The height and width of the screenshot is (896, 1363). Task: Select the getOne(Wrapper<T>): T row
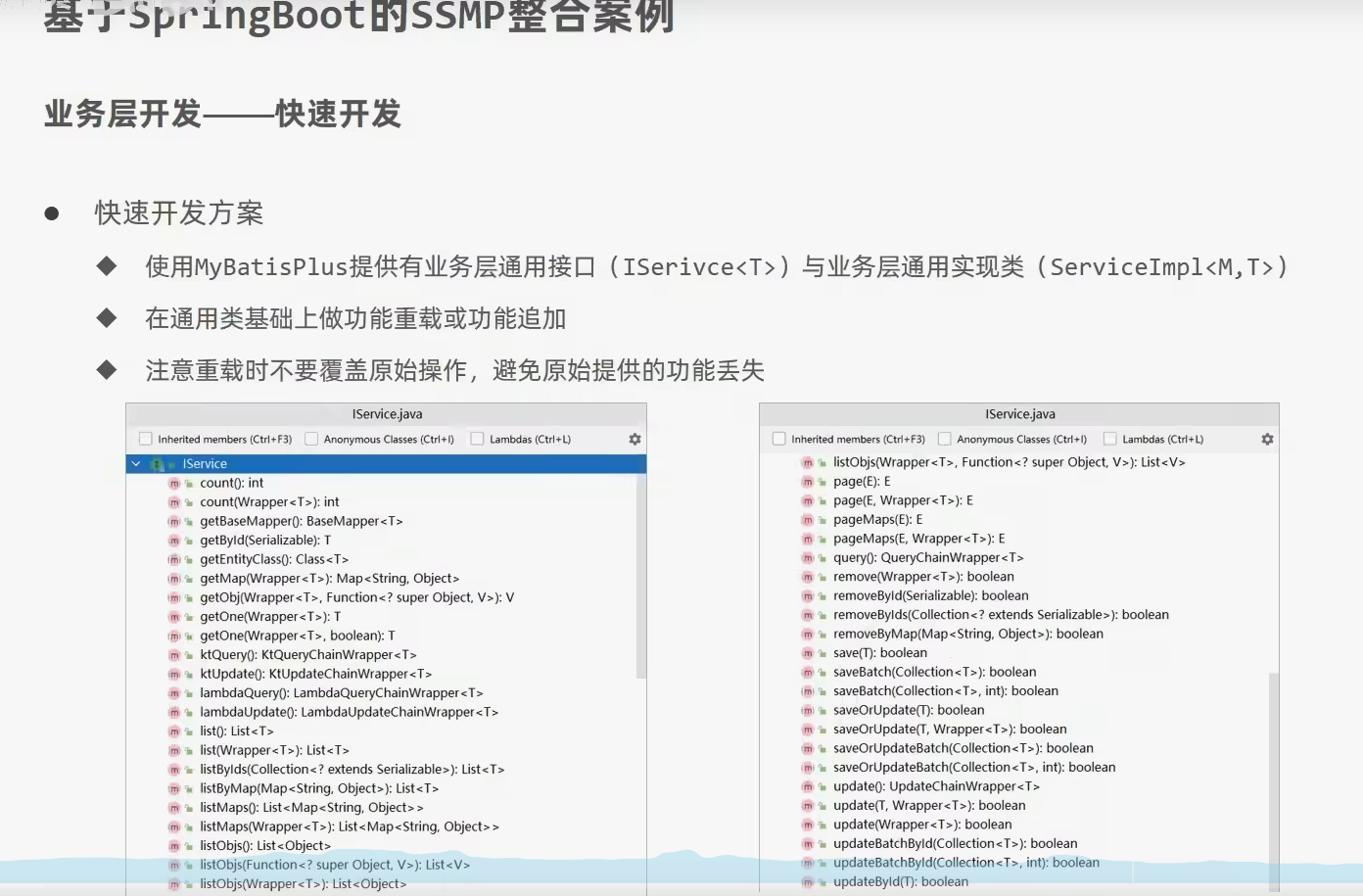point(382,617)
